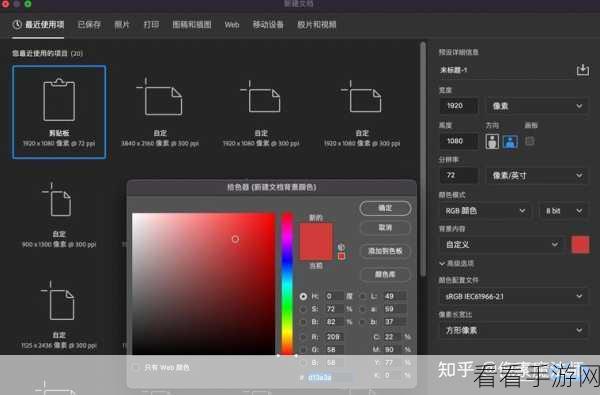Click the resolution field showing 72
The image size is (600, 395).
point(458,176)
